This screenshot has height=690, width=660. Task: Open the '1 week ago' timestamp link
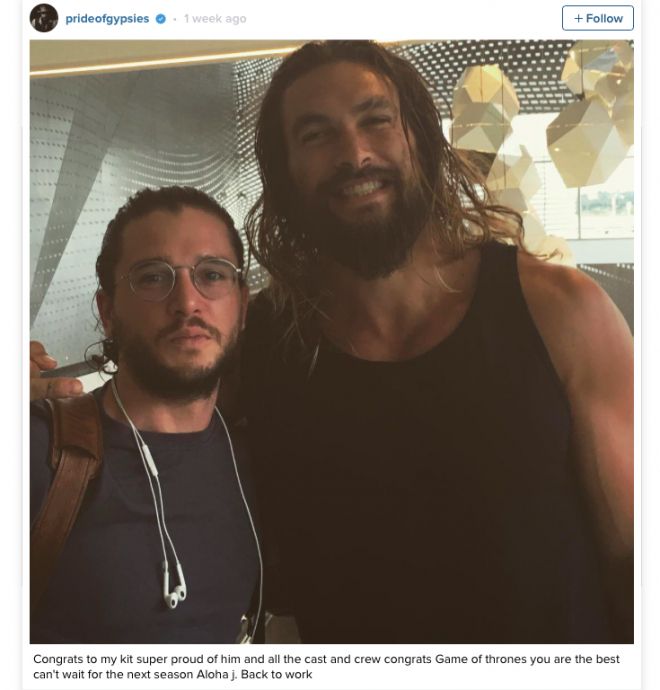tap(215, 19)
